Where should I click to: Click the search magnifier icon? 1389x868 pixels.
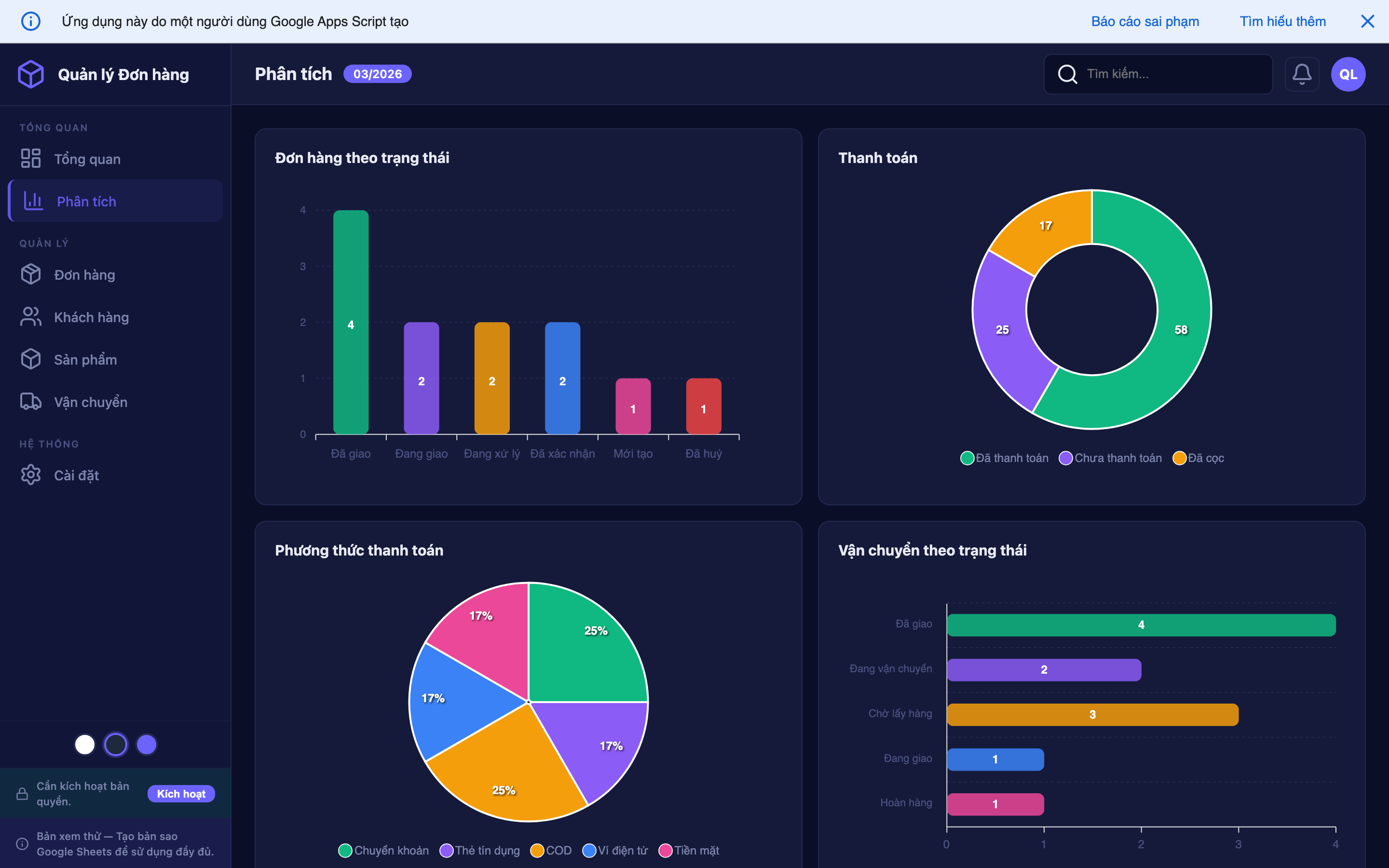point(1067,74)
